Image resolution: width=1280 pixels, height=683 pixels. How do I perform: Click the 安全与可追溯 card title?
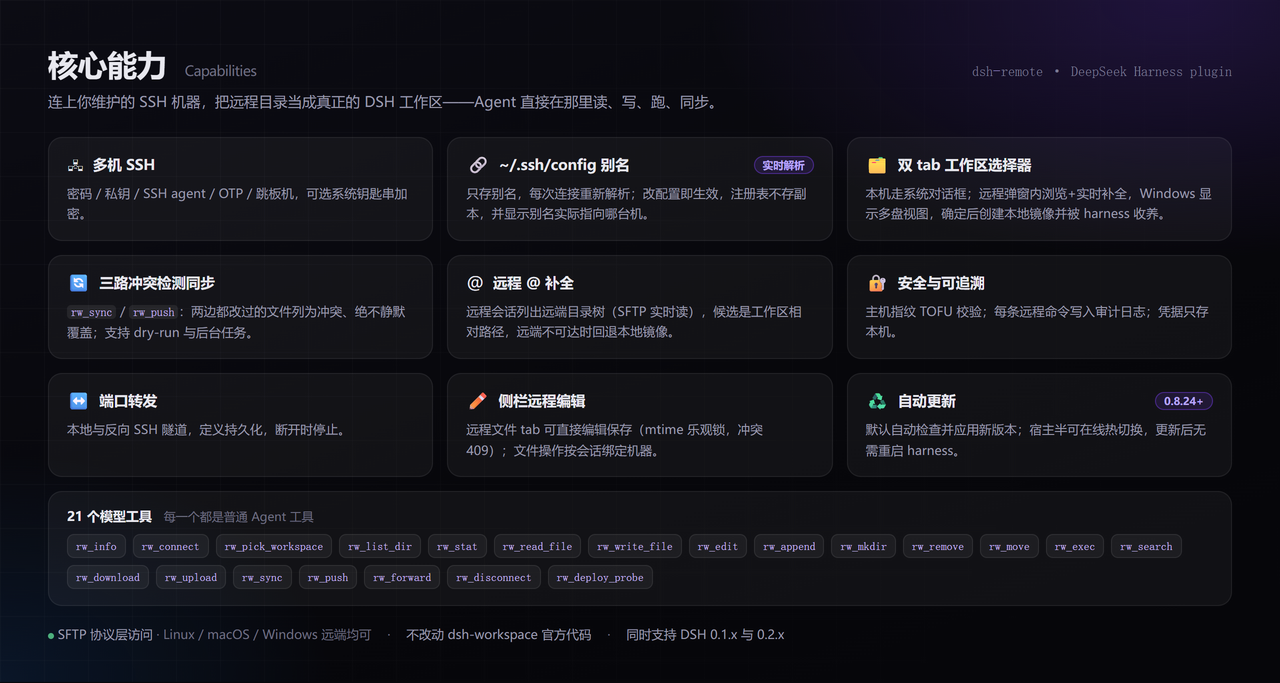[941, 283]
